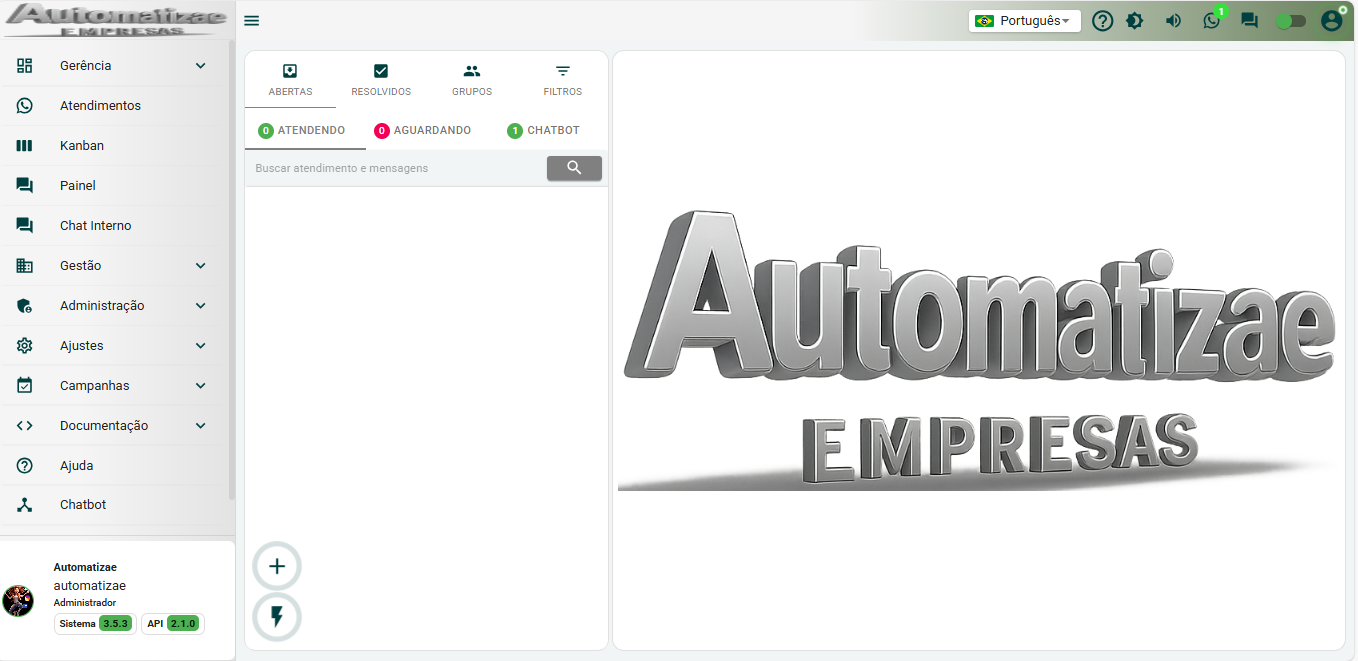The width and height of the screenshot is (1358, 661).
Task: Open the WhatsApp notifications icon
Action: click(x=1211, y=20)
